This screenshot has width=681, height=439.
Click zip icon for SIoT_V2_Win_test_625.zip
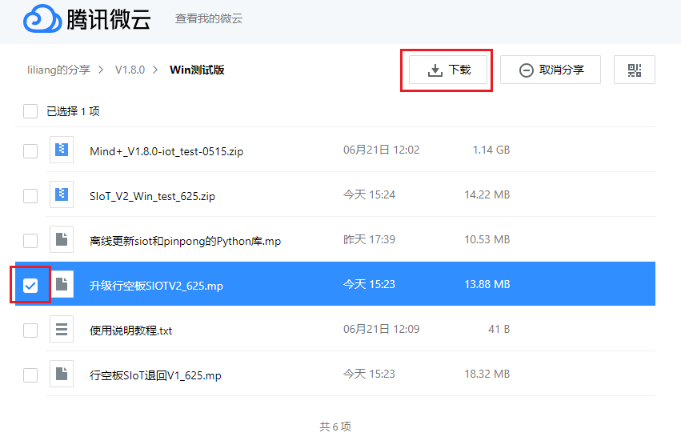(x=61, y=195)
